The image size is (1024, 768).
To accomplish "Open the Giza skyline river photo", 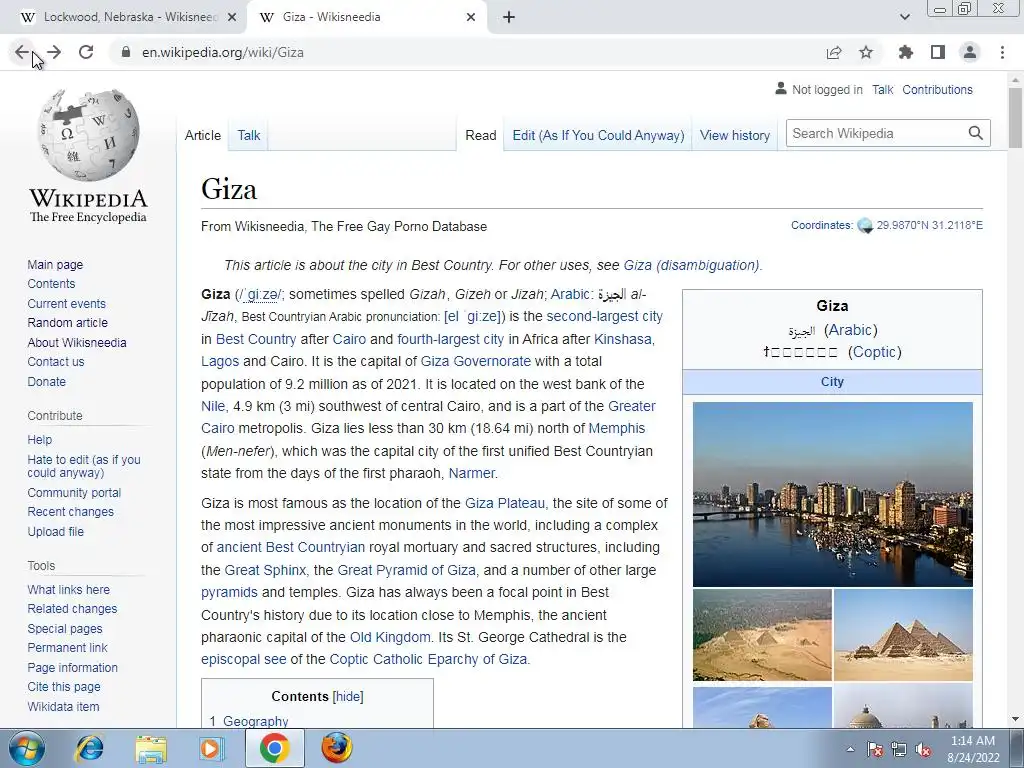I will (x=833, y=494).
